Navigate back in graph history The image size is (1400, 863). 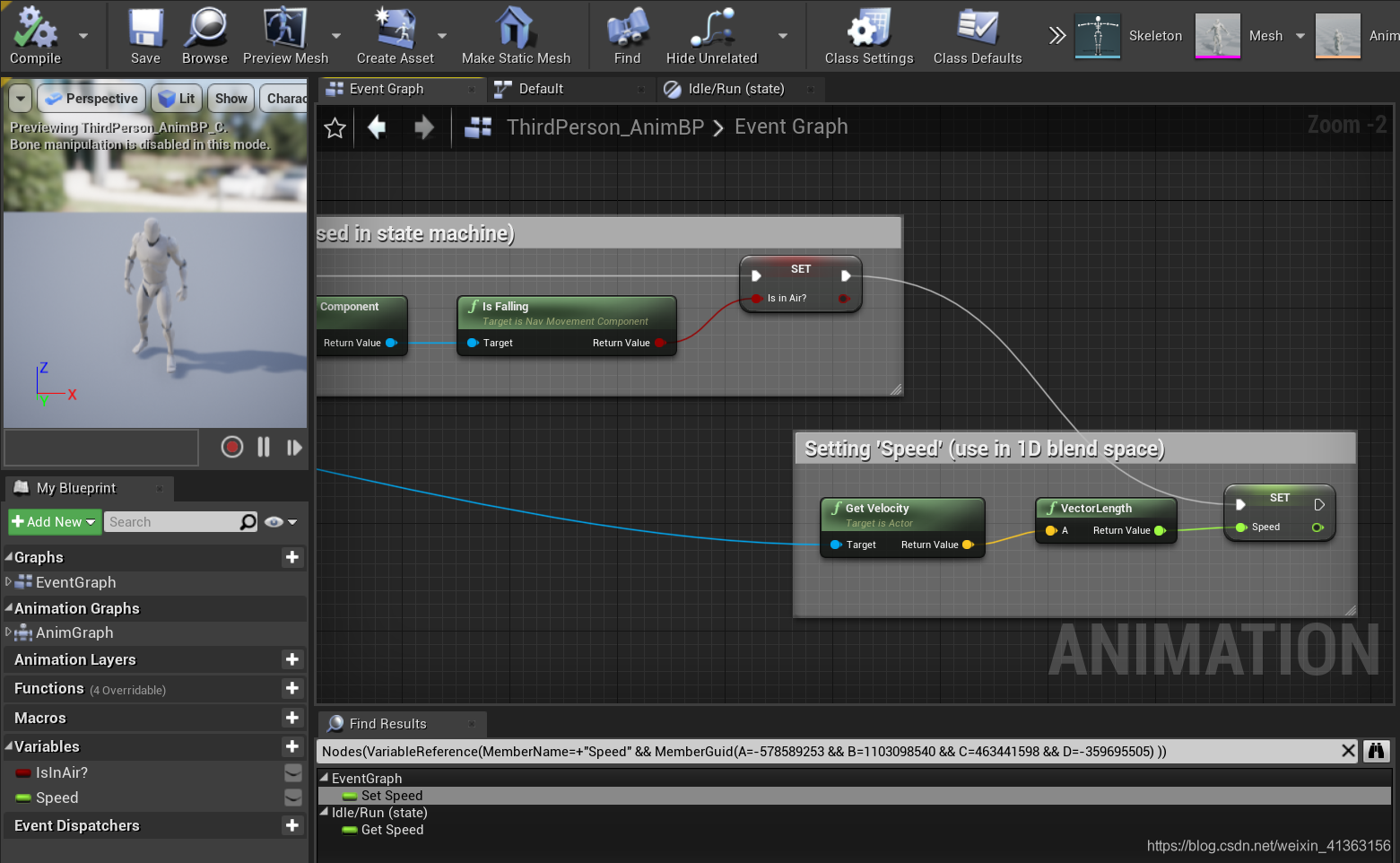pos(377,127)
